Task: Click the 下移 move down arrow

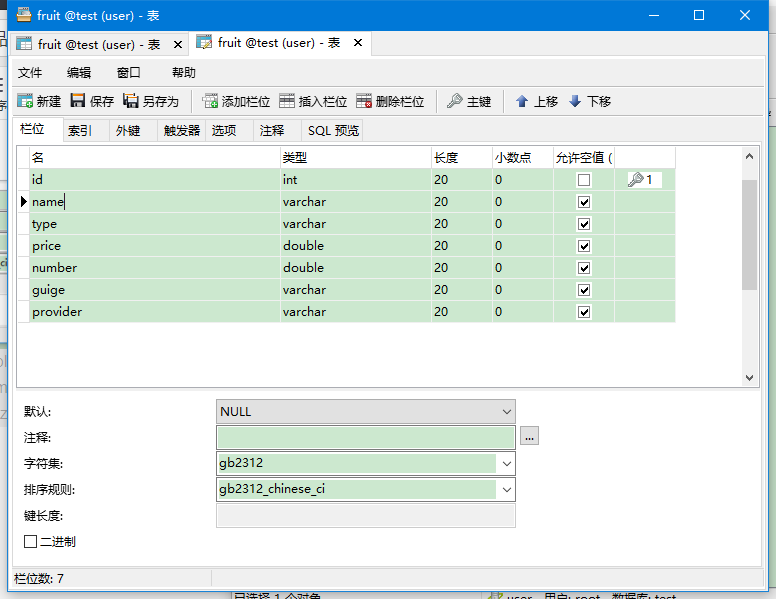Action: tap(575, 101)
